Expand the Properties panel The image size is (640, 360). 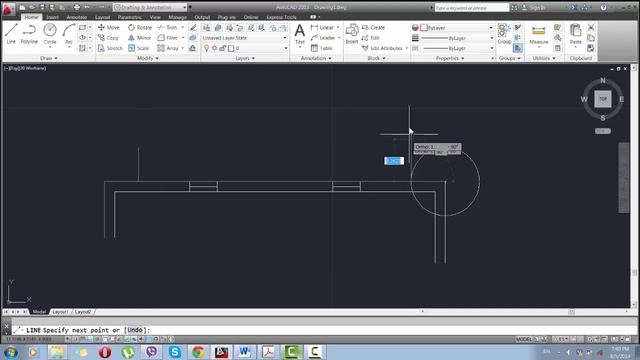(450, 58)
